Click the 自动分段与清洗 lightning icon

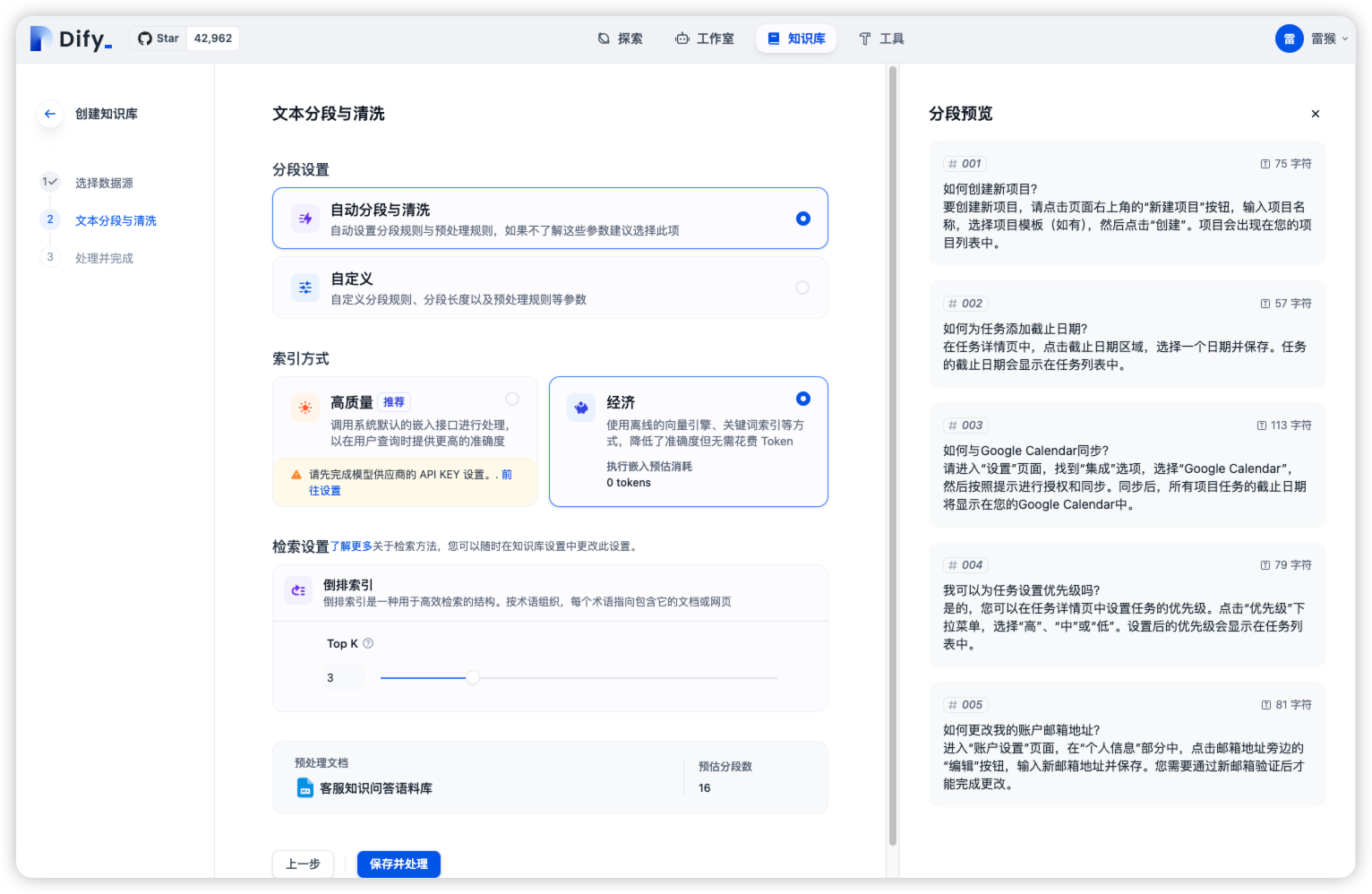coord(305,219)
